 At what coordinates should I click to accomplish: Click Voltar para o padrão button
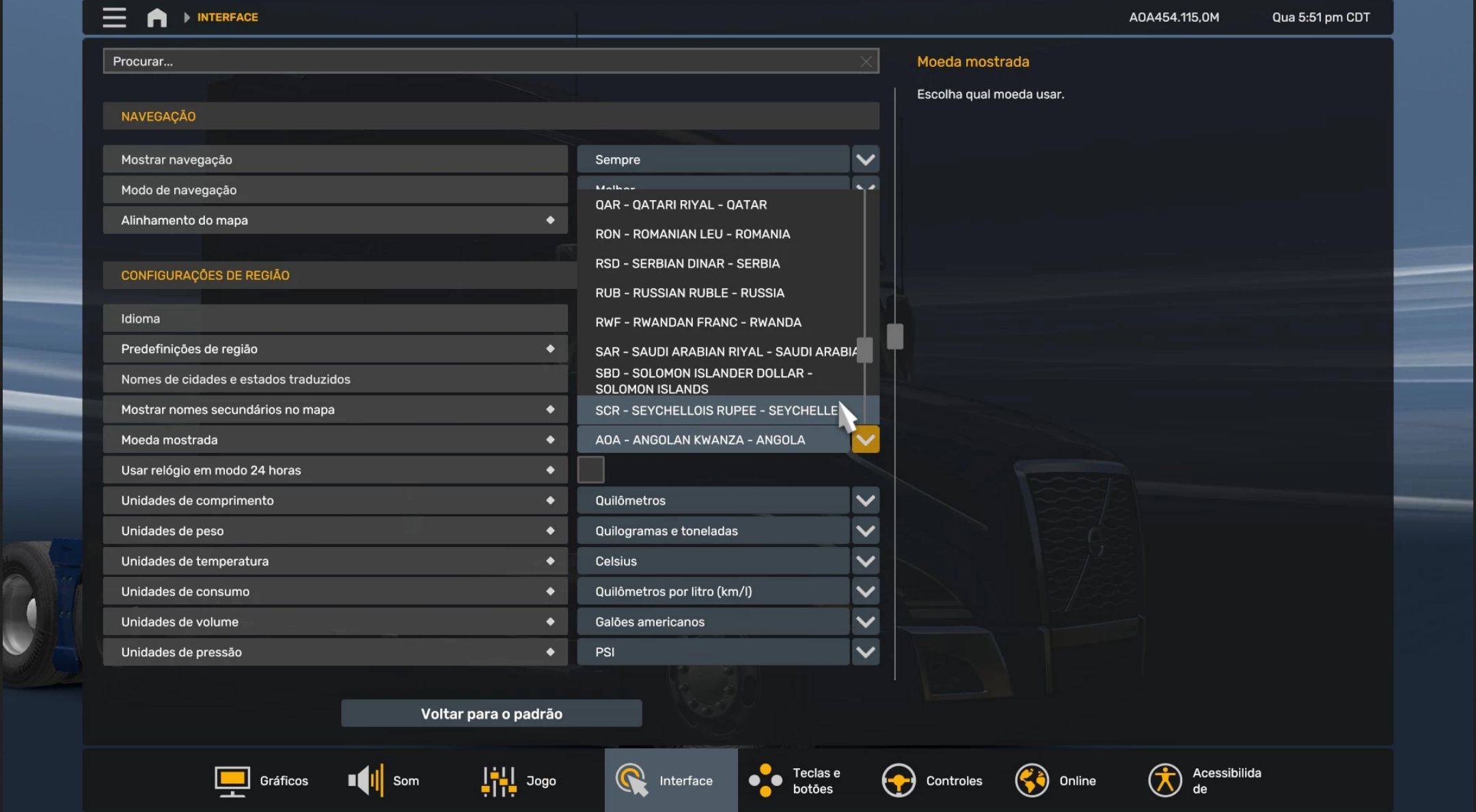pyautogui.click(x=491, y=714)
